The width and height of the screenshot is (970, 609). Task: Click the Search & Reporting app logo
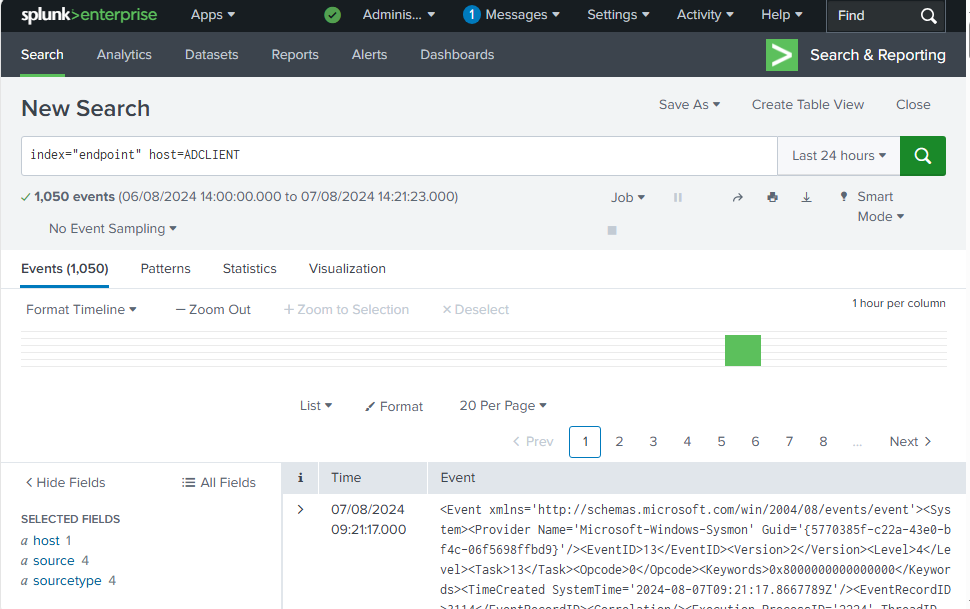781,55
